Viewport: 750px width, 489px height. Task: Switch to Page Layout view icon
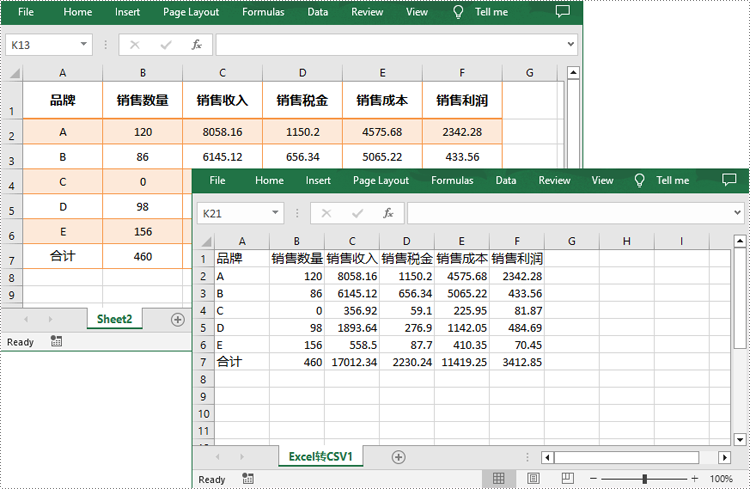tap(533, 478)
